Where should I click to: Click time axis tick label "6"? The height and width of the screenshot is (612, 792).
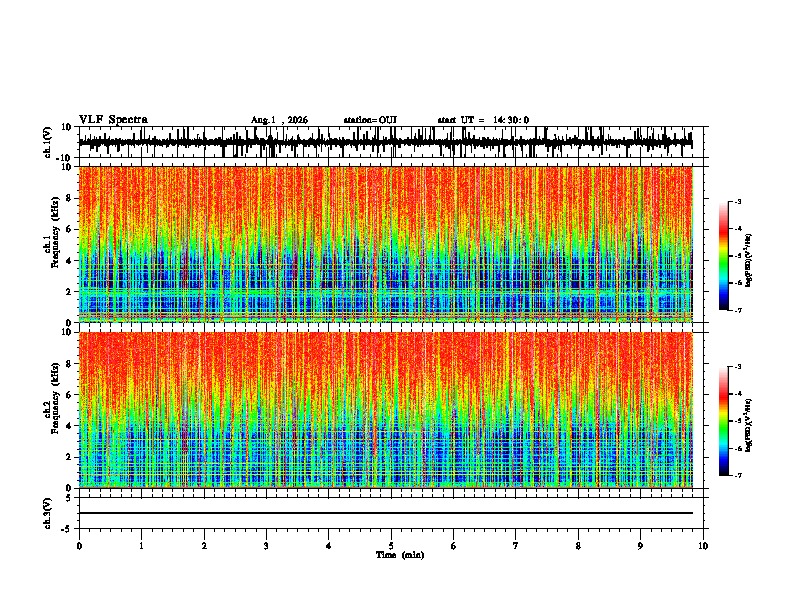pyautogui.click(x=454, y=546)
